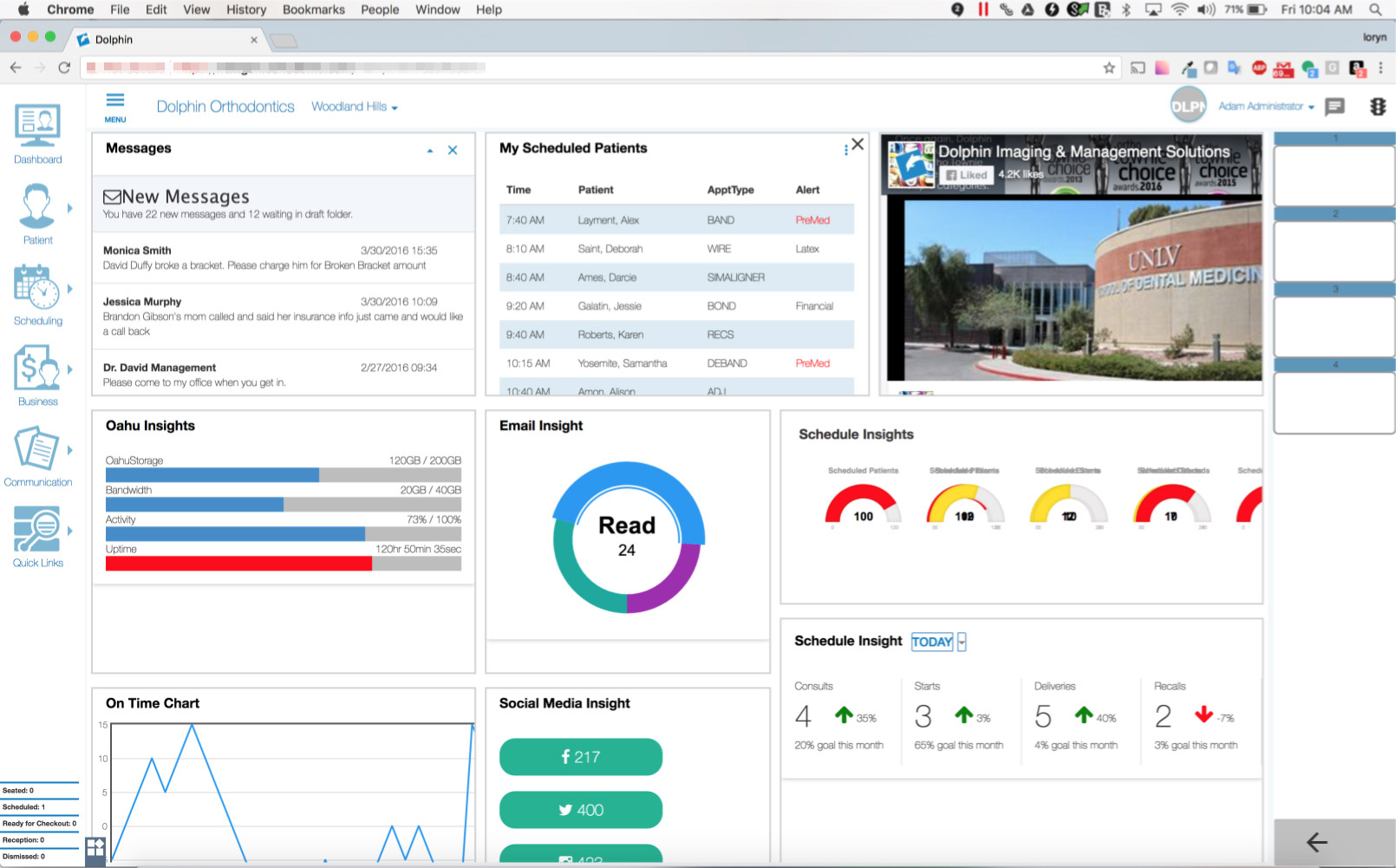Expand Quick Links submenu arrow
The height and width of the screenshot is (868, 1396).
pos(70,531)
